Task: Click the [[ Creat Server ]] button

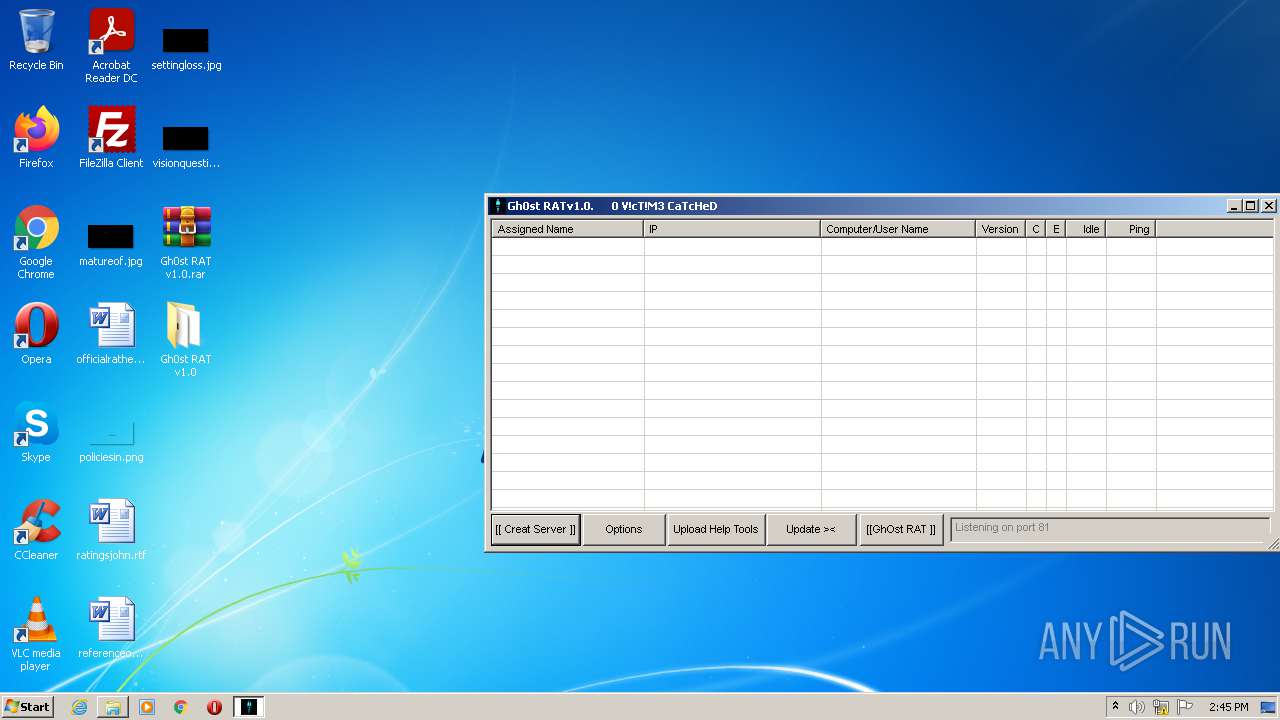Action: 535,529
